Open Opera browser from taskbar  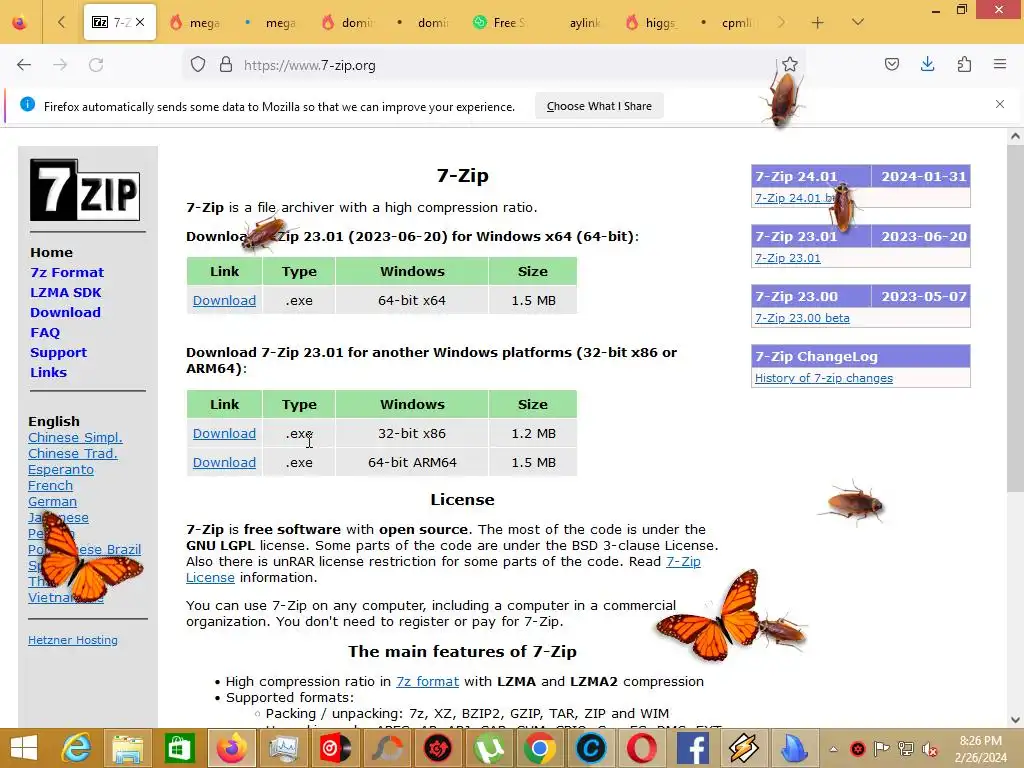(642, 748)
